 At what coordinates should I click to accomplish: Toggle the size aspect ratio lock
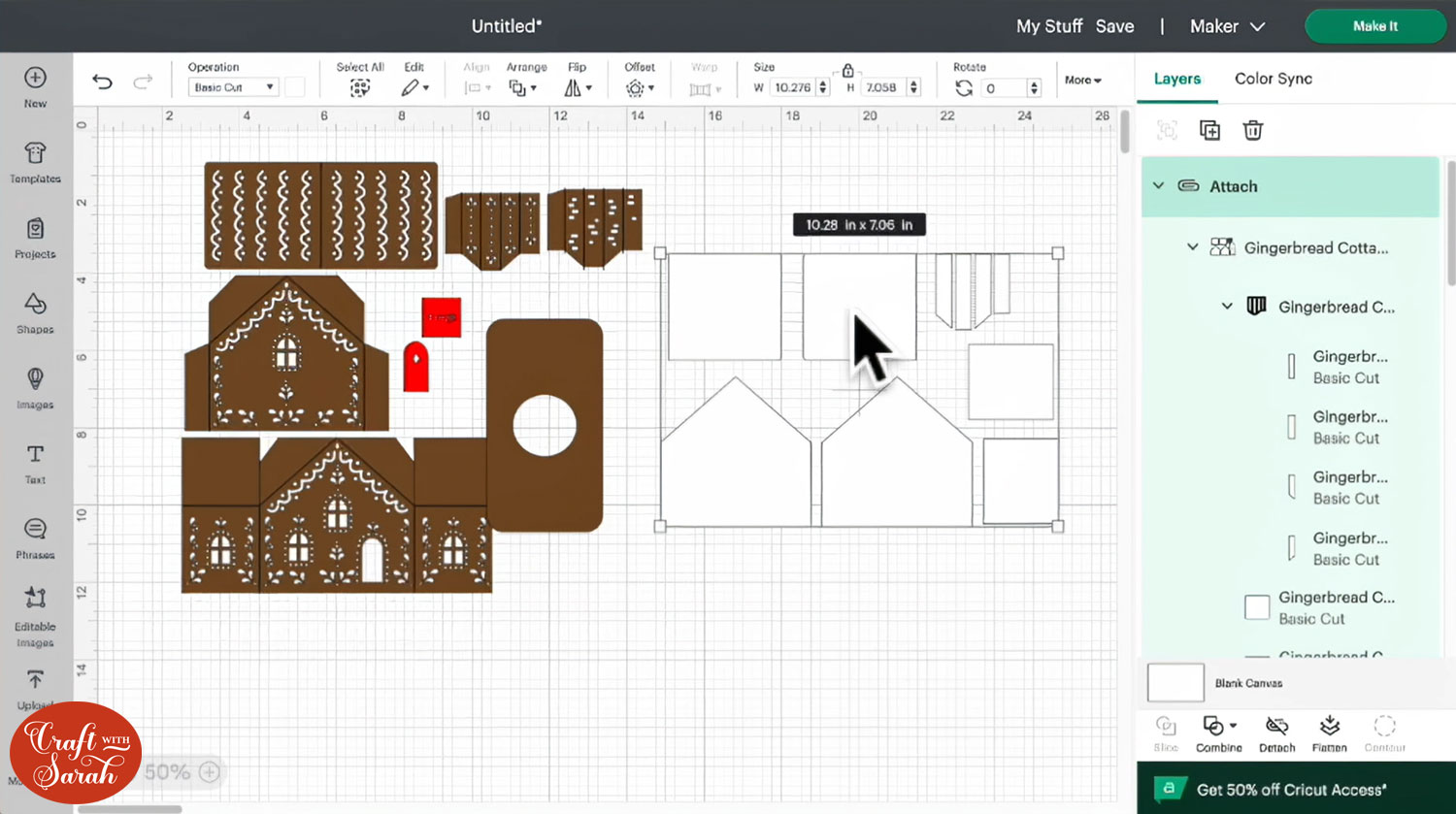[847, 71]
